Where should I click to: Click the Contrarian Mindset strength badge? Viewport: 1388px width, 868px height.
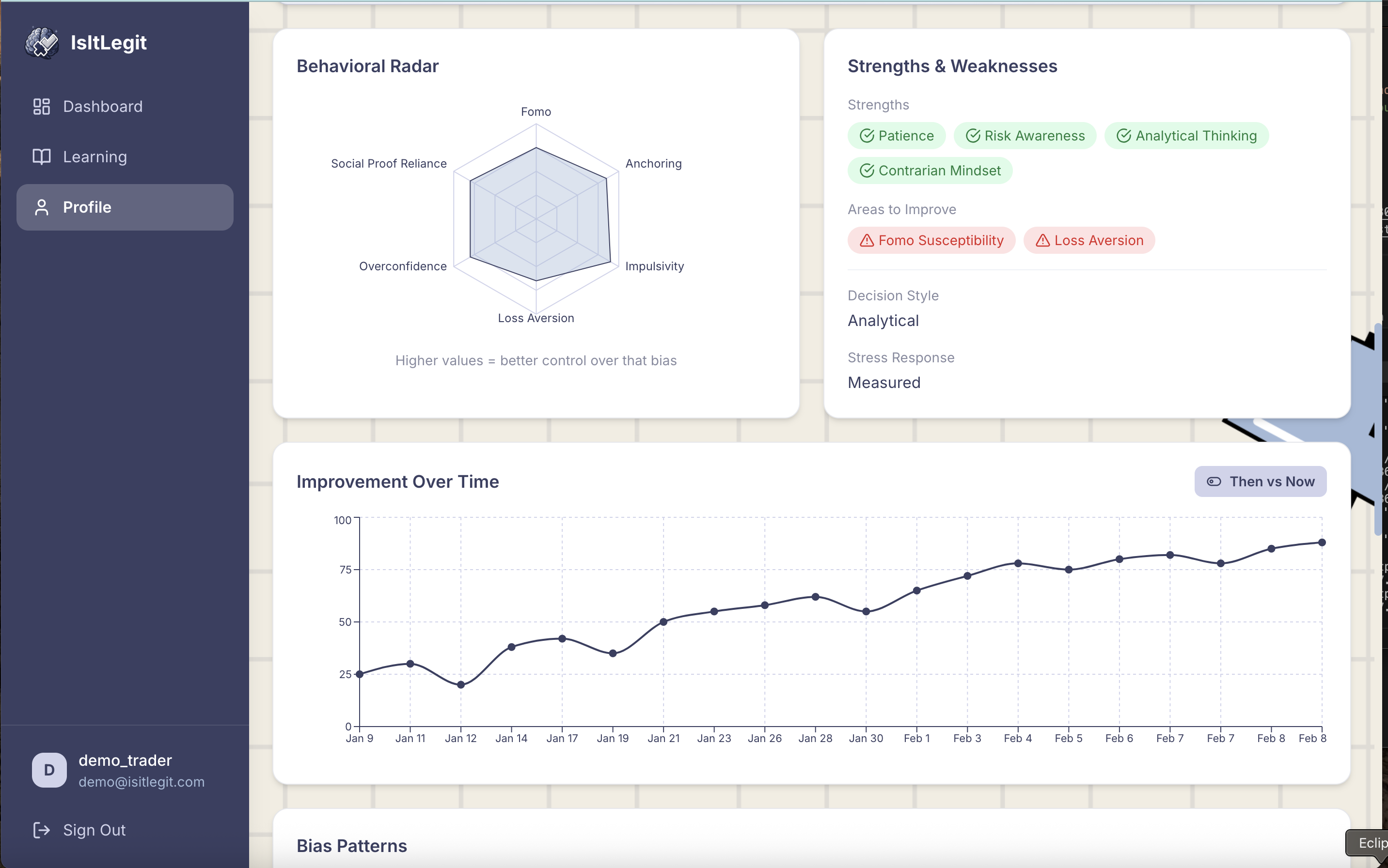pyautogui.click(x=929, y=171)
